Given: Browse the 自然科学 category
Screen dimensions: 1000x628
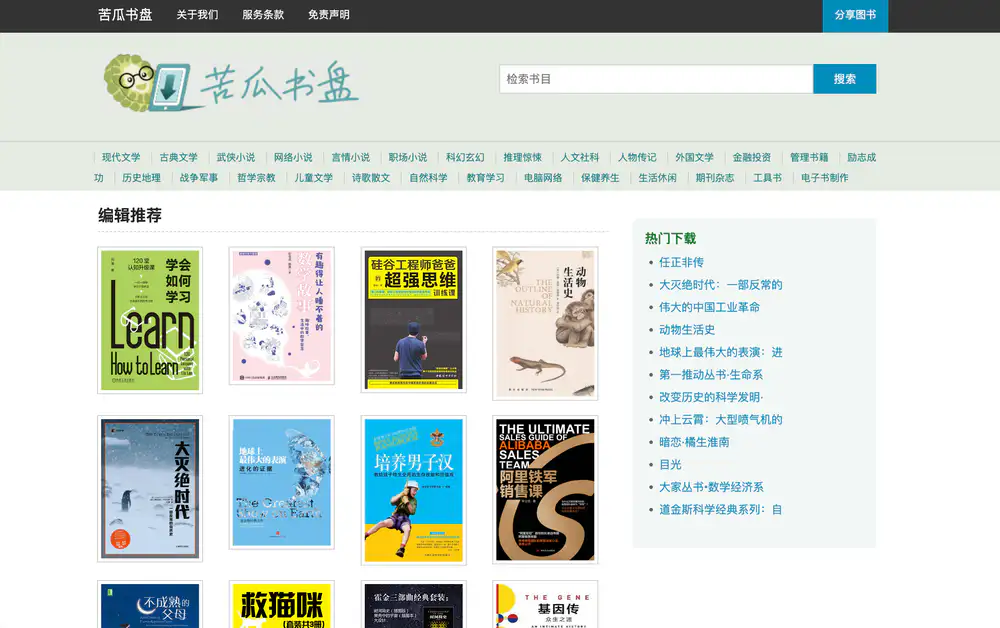Looking at the screenshot, I should point(429,178).
